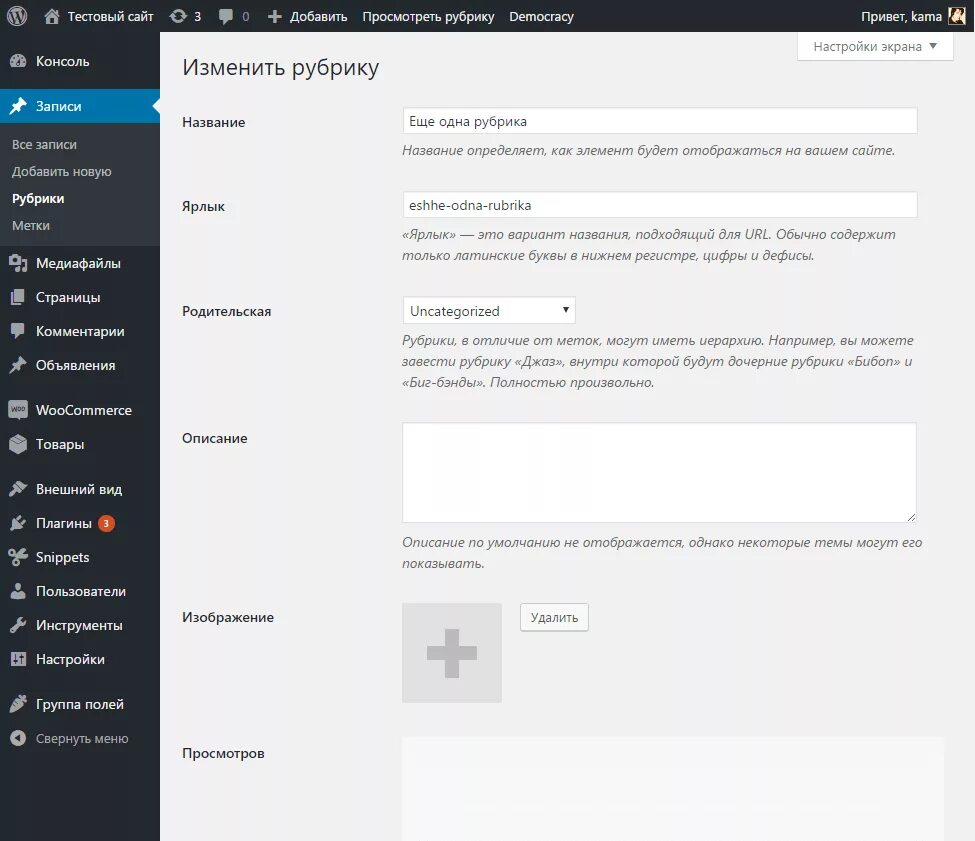The height and width of the screenshot is (841, 975).
Task: Focus the Название text field
Action: pyautogui.click(x=660, y=121)
